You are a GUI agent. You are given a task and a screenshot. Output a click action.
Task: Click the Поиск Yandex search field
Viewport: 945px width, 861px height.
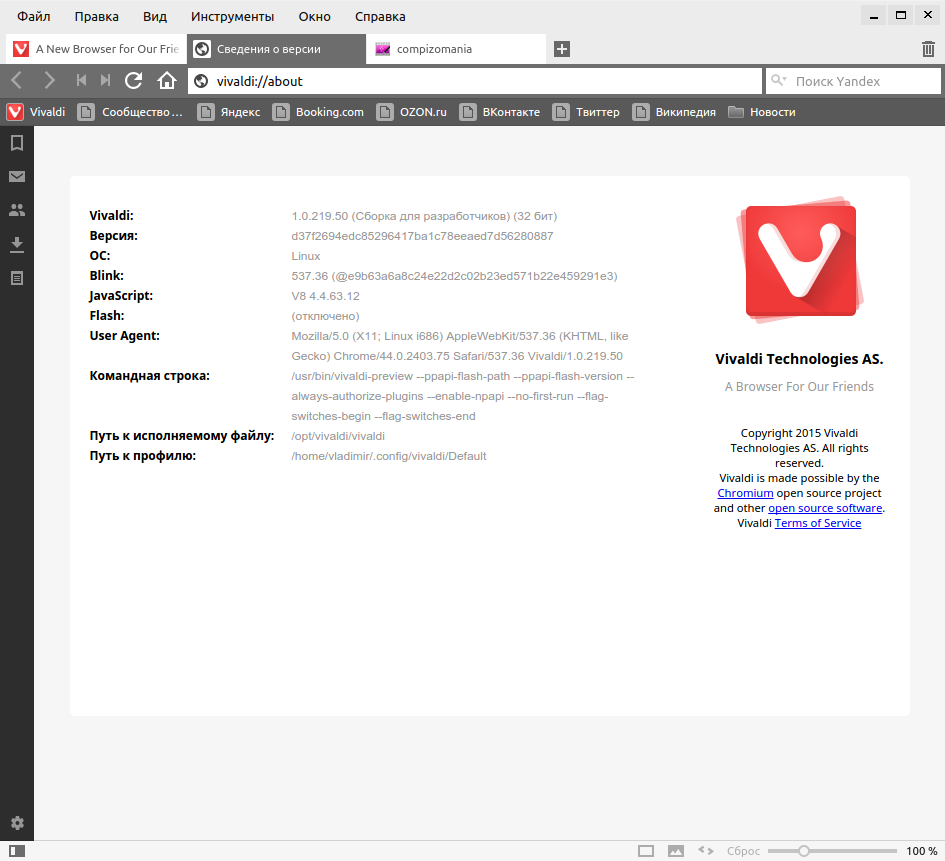point(853,81)
